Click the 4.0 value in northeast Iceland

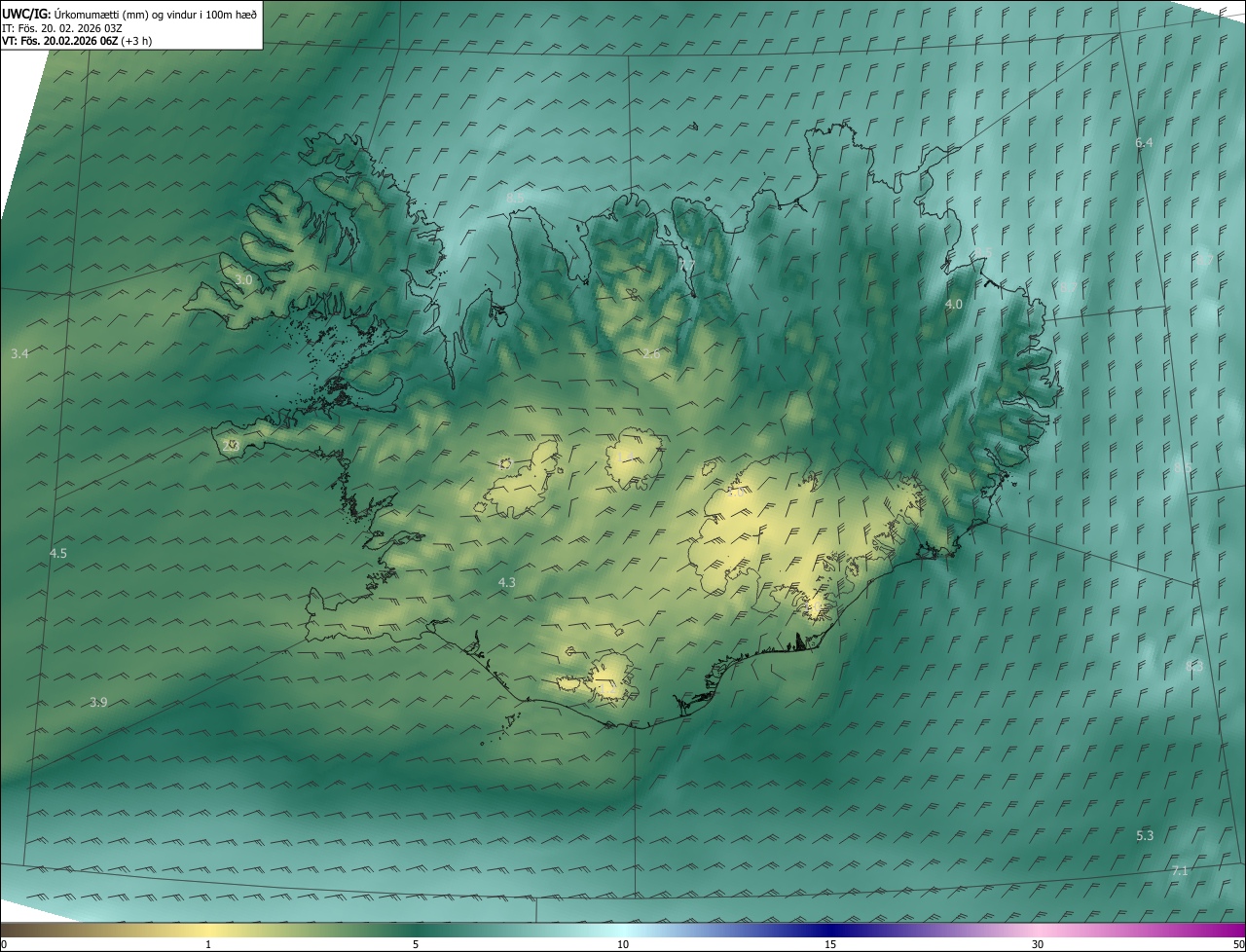(x=954, y=304)
